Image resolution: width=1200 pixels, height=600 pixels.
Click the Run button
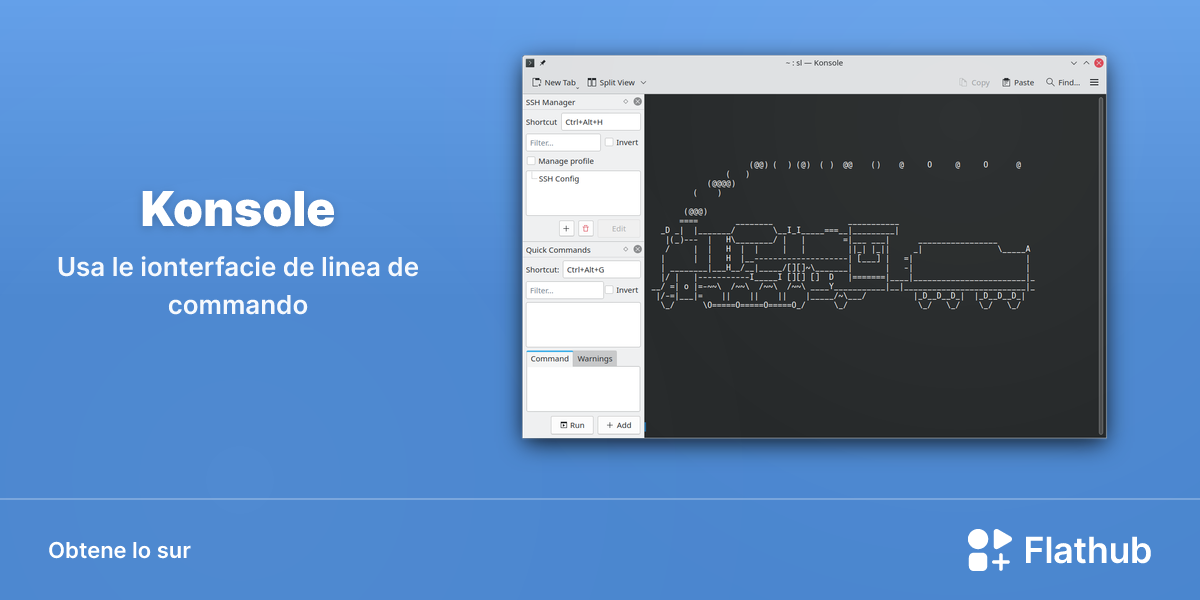pyautogui.click(x=572, y=425)
